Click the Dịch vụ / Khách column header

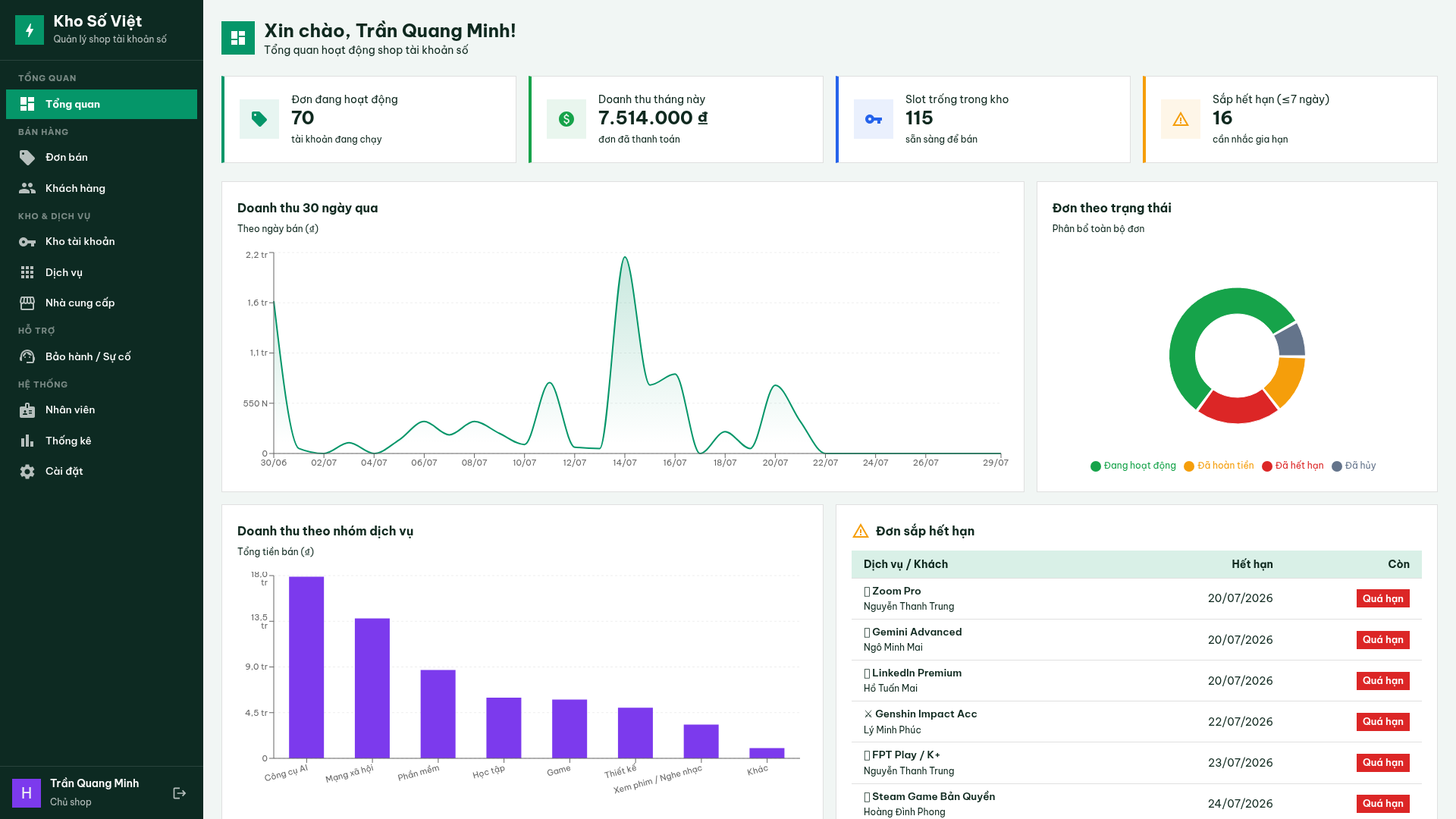click(x=905, y=564)
